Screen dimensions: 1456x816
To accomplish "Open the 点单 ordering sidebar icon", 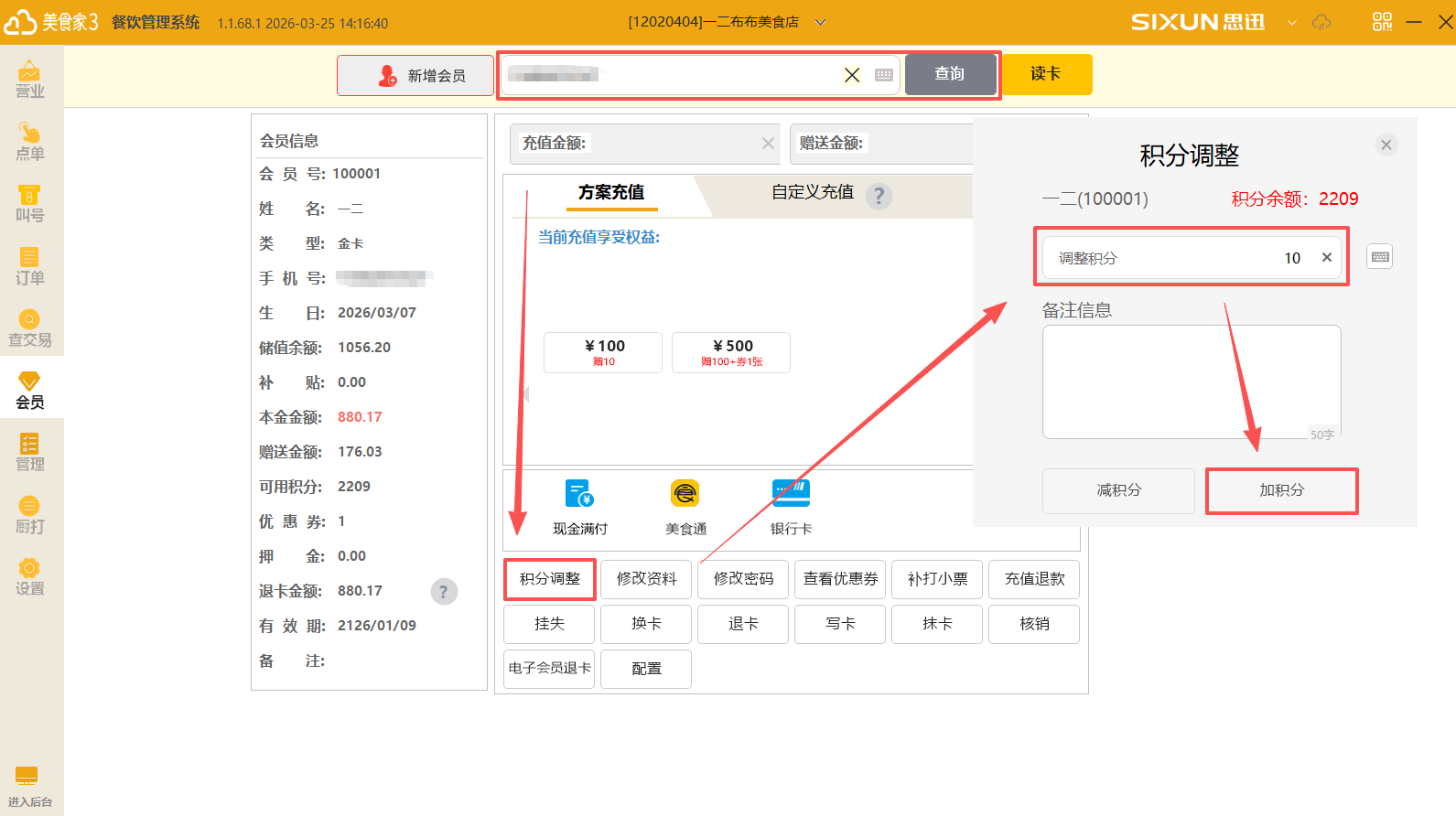I will pyautogui.click(x=29, y=142).
